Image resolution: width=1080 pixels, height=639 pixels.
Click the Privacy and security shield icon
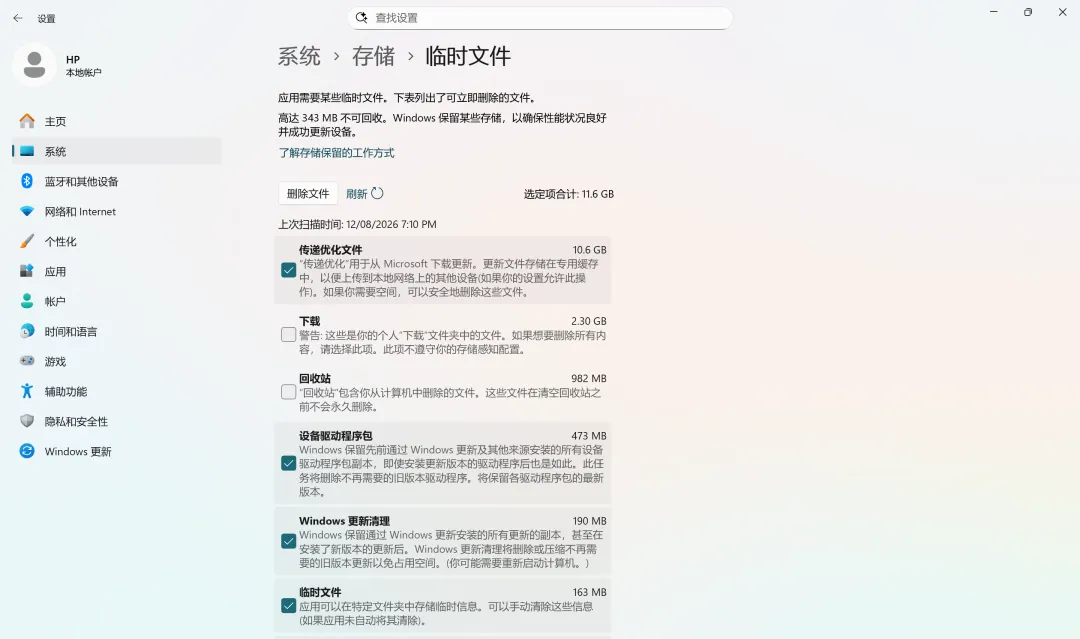27,421
